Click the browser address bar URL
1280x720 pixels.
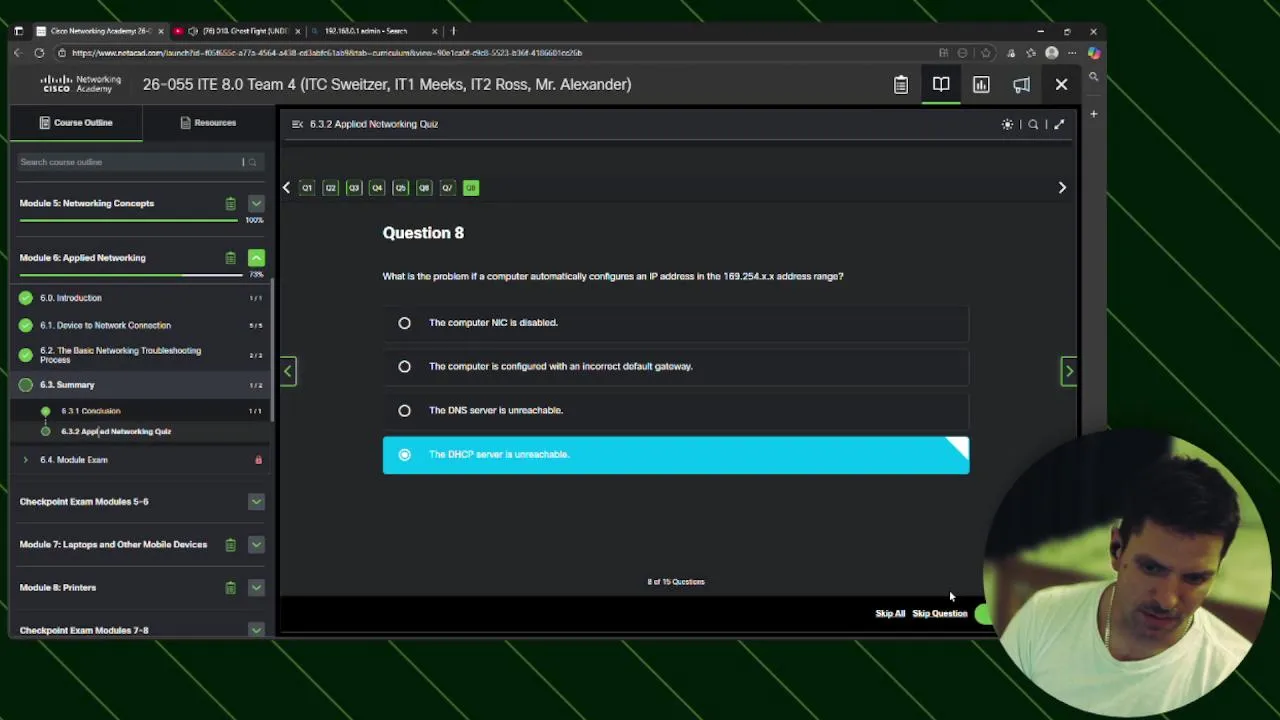pos(327,53)
